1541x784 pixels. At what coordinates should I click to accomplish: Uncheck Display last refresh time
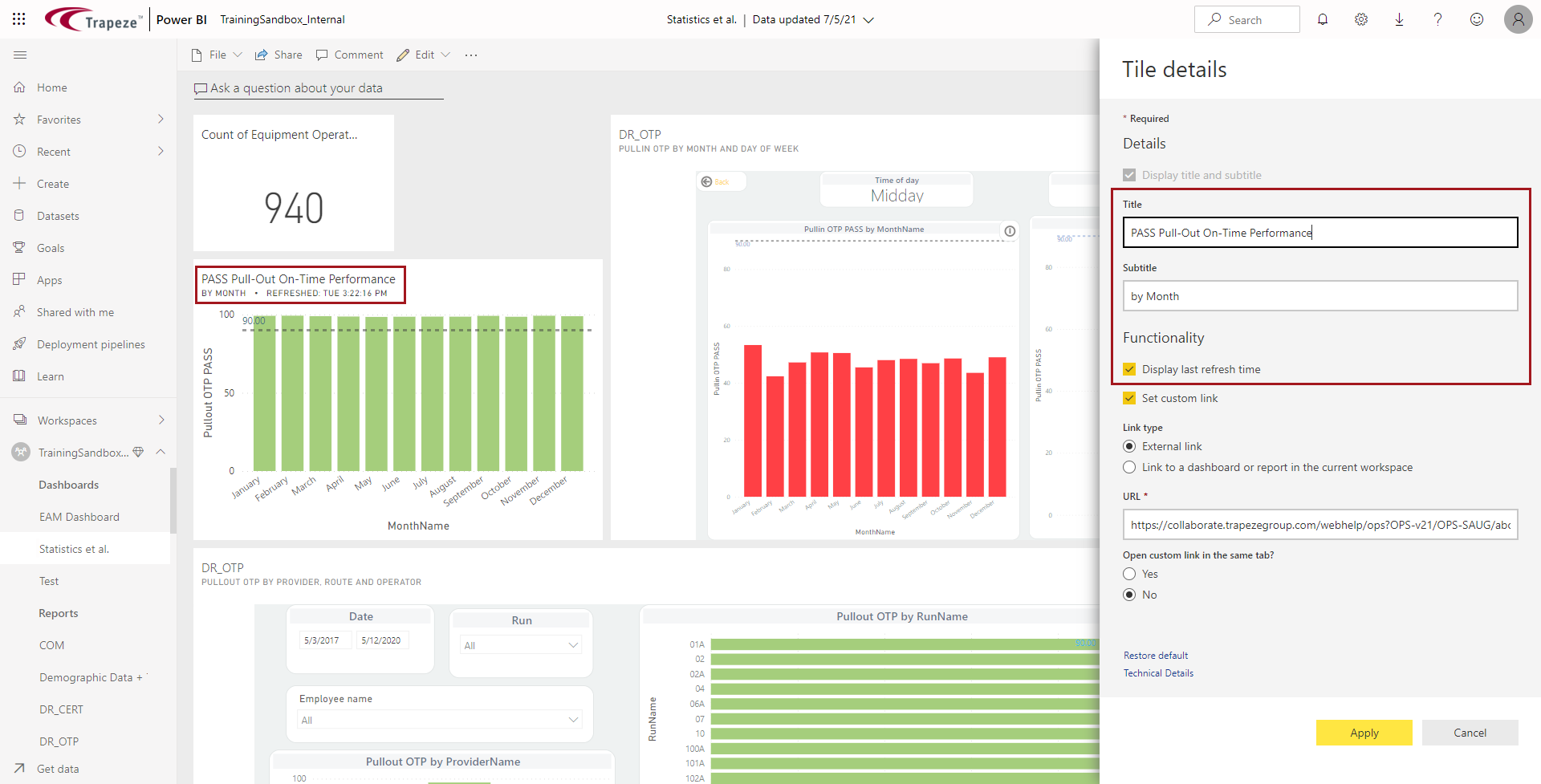(x=1129, y=369)
